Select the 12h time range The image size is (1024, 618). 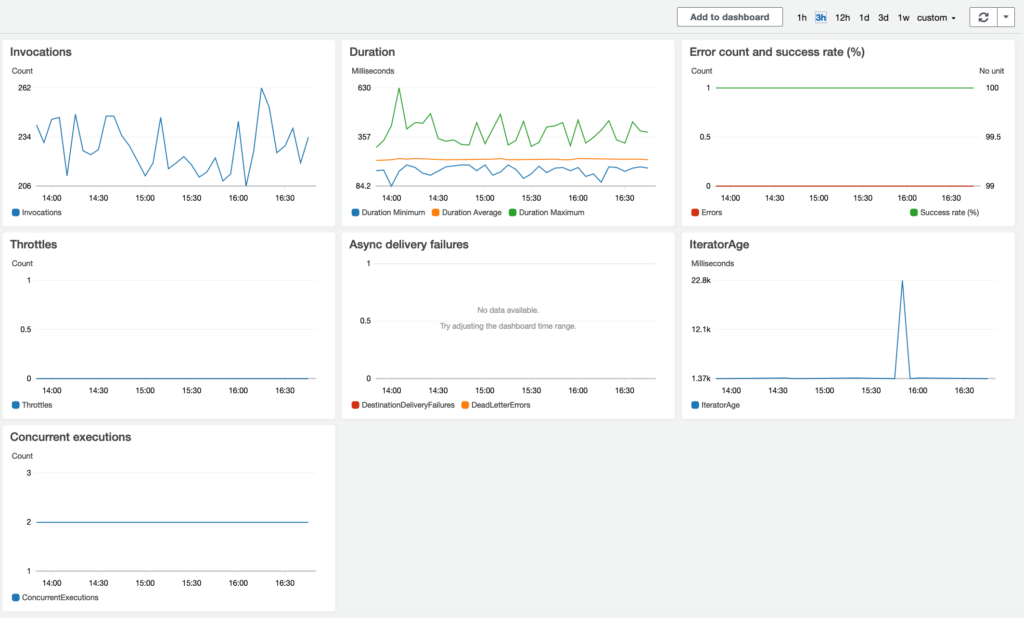[x=842, y=17]
